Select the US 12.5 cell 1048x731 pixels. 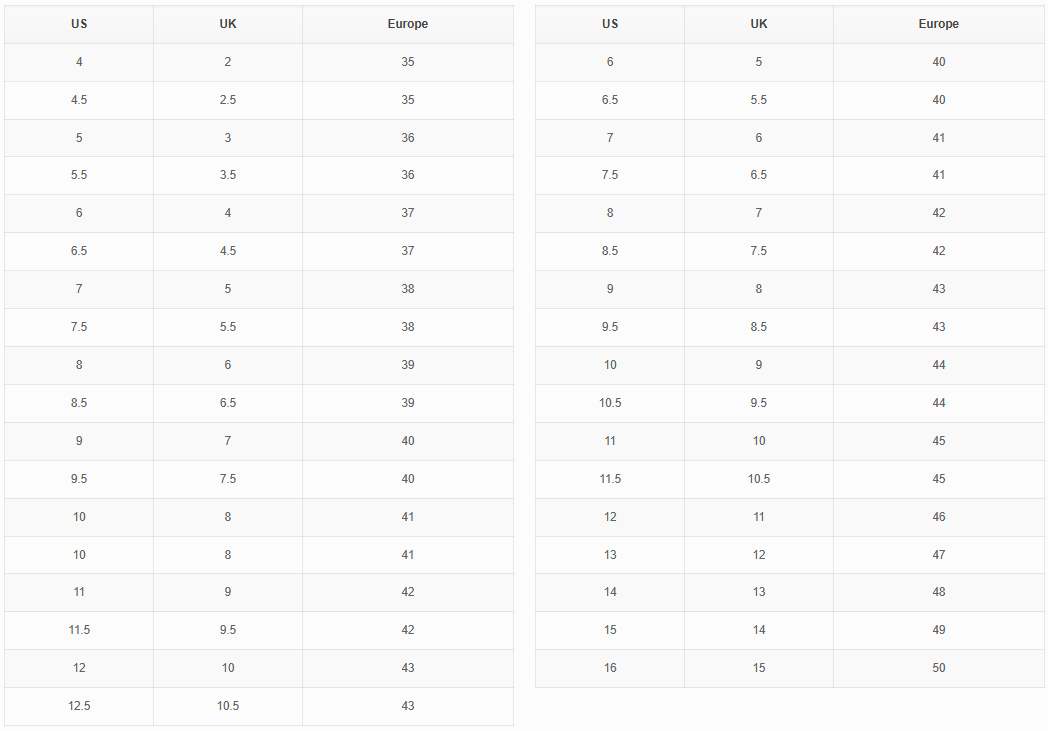(79, 706)
